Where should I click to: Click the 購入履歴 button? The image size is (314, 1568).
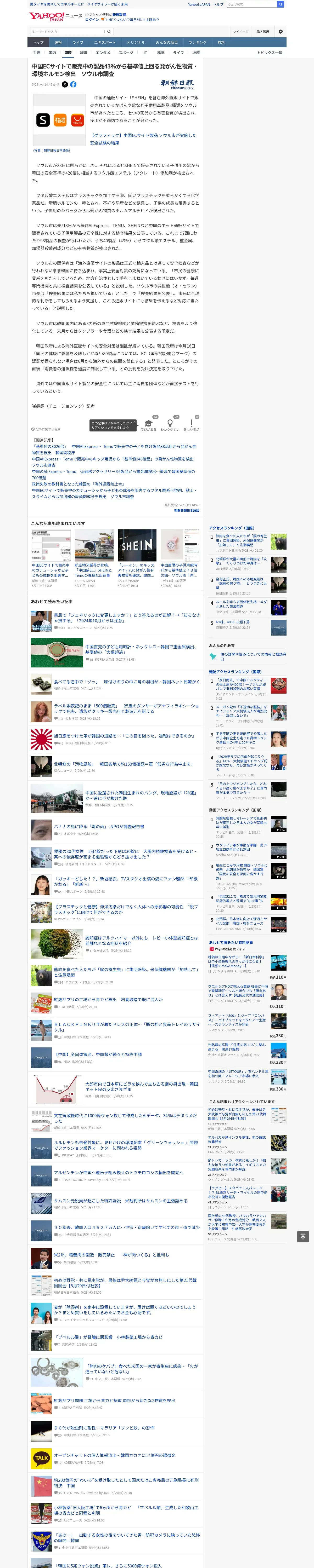pos(263,32)
